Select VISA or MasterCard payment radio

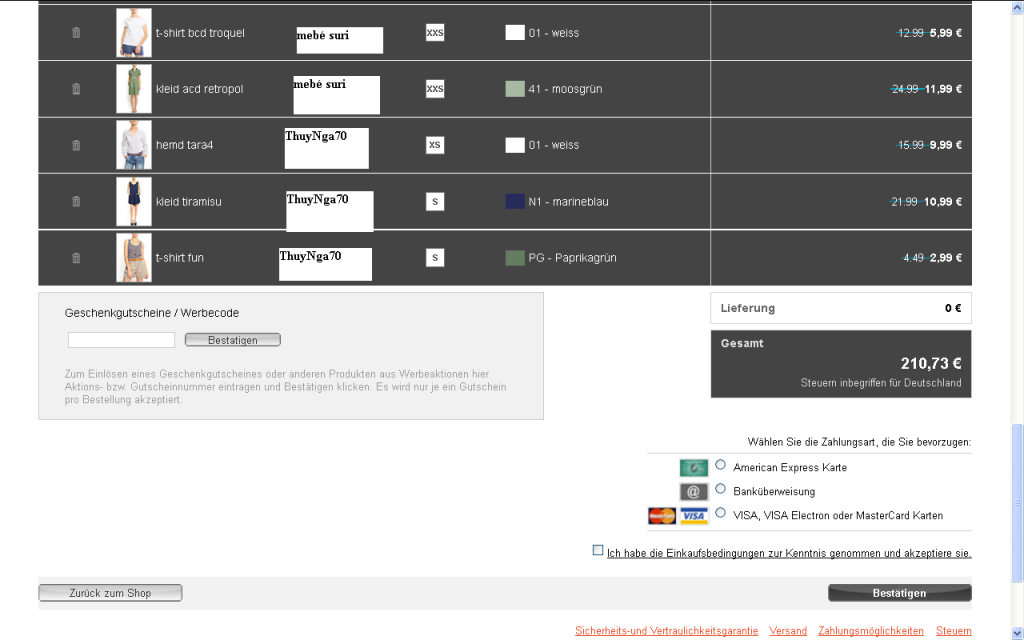coord(720,513)
